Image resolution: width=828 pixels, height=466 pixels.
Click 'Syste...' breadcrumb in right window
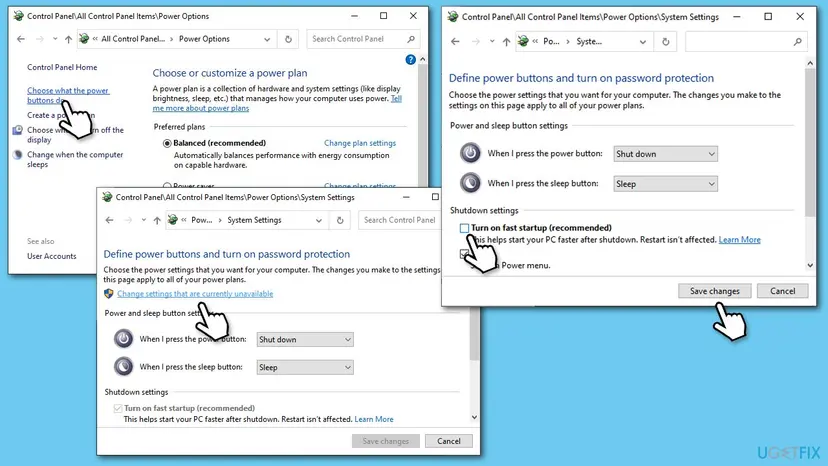click(x=589, y=42)
